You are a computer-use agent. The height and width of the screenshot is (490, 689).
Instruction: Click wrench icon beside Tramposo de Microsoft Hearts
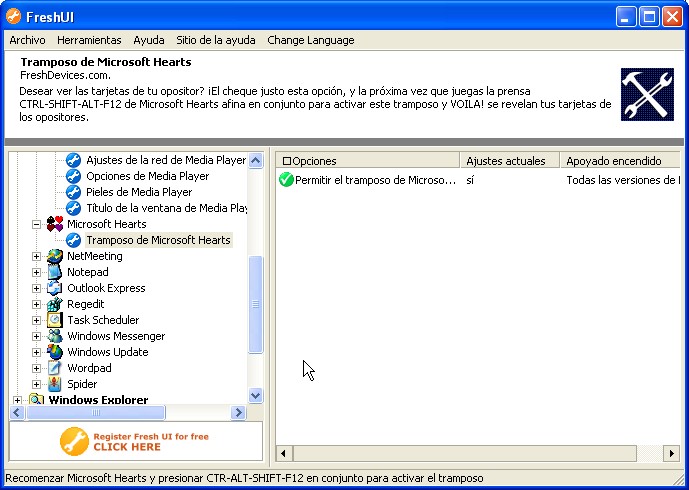[73, 240]
